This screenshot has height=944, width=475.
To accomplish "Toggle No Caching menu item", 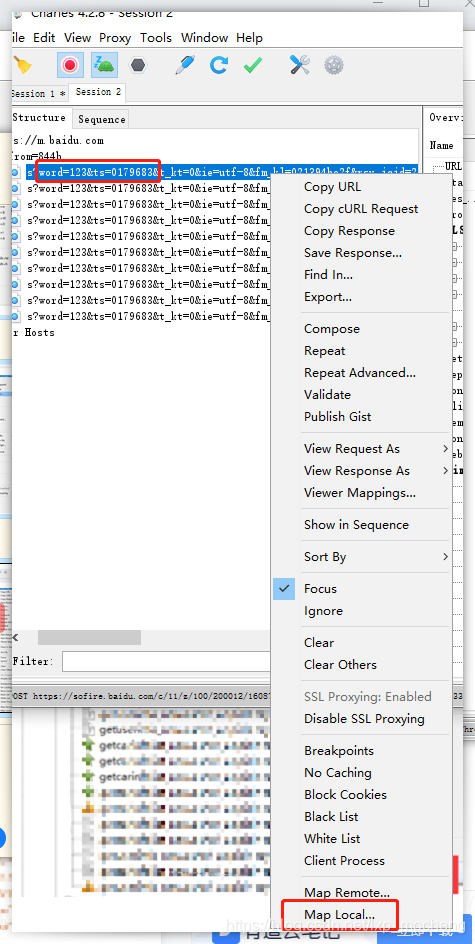I will pyautogui.click(x=338, y=773).
